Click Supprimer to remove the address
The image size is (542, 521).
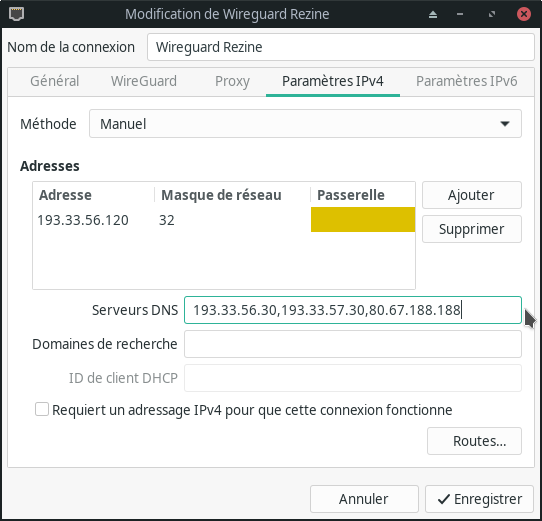pyautogui.click(x=471, y=229)
